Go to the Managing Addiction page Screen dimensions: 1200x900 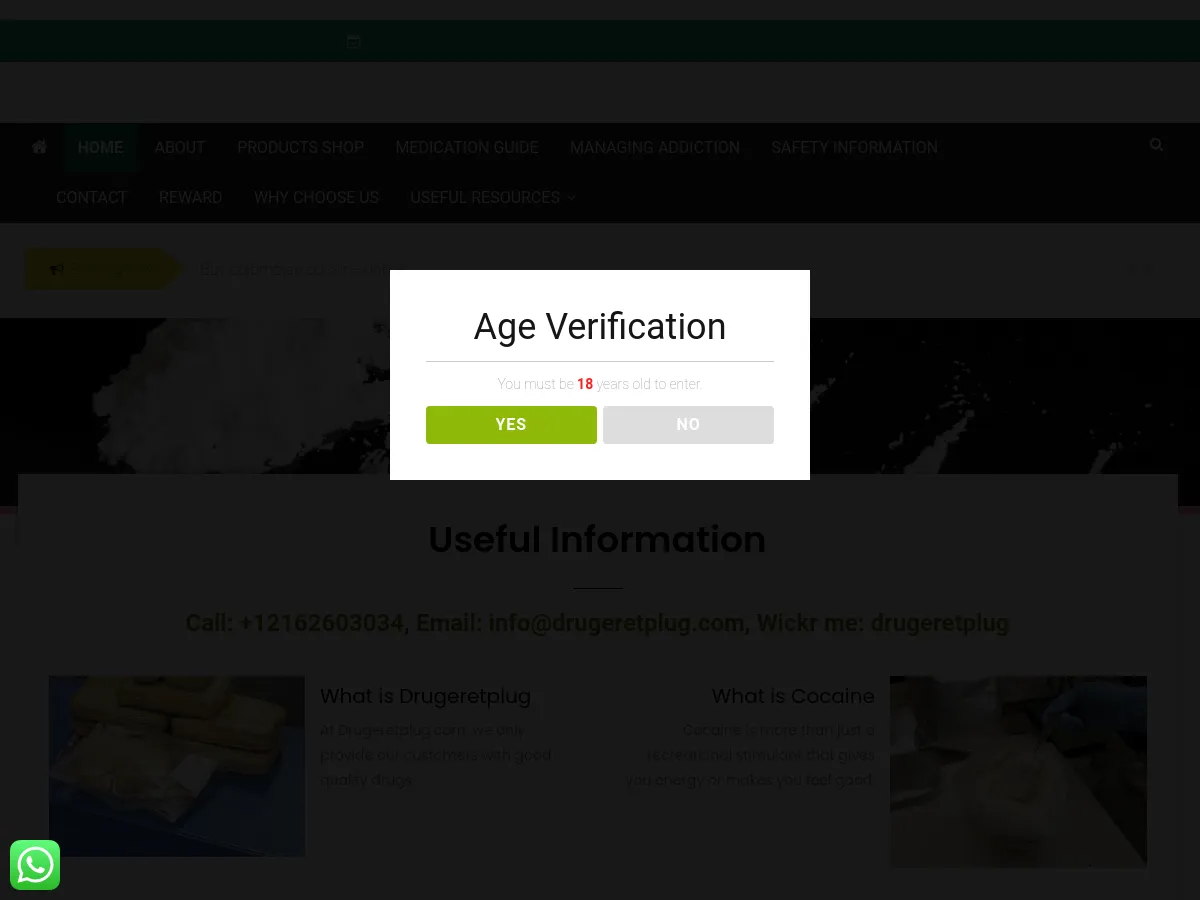[655, 148]
